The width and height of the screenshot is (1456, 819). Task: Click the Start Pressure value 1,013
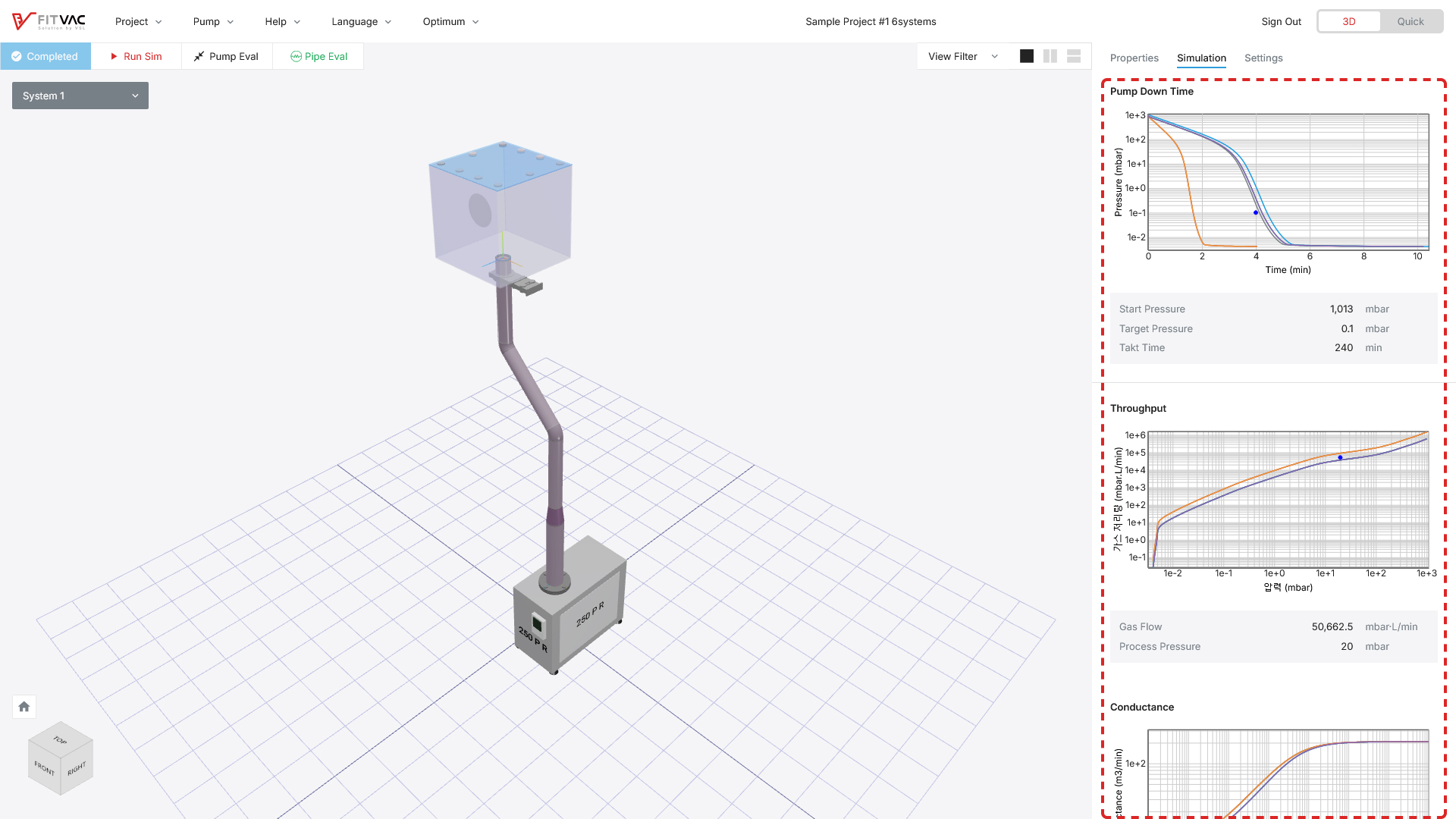click(1341, 309)
